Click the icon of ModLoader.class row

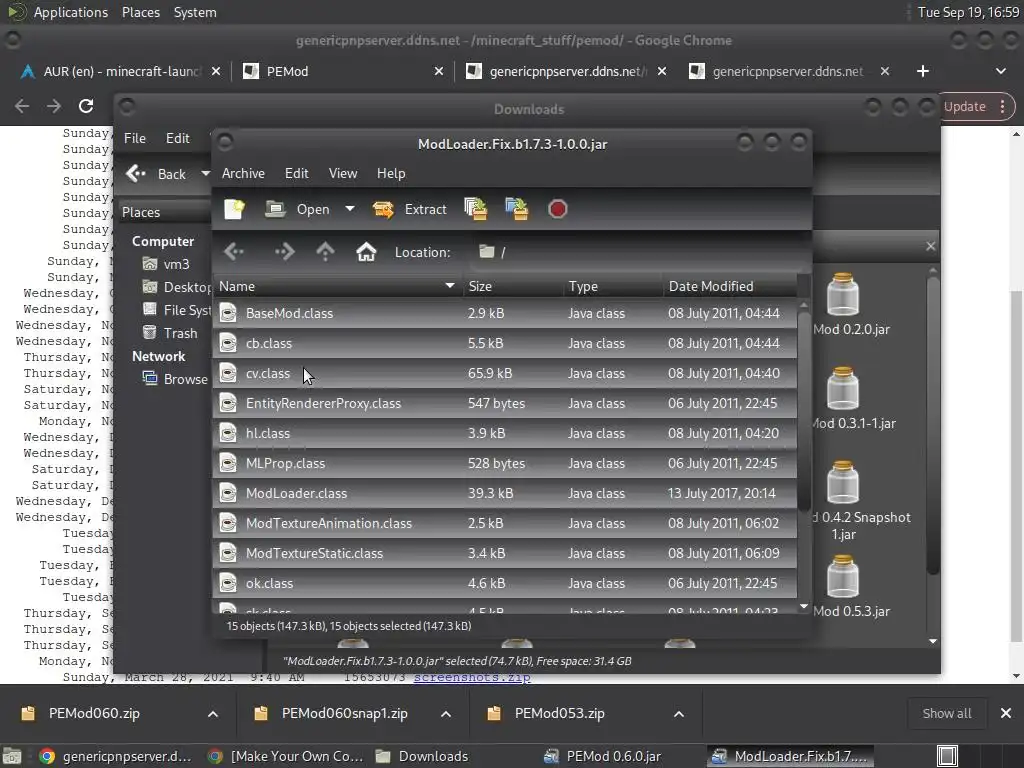pyautogui.click(x=228, y=493)
